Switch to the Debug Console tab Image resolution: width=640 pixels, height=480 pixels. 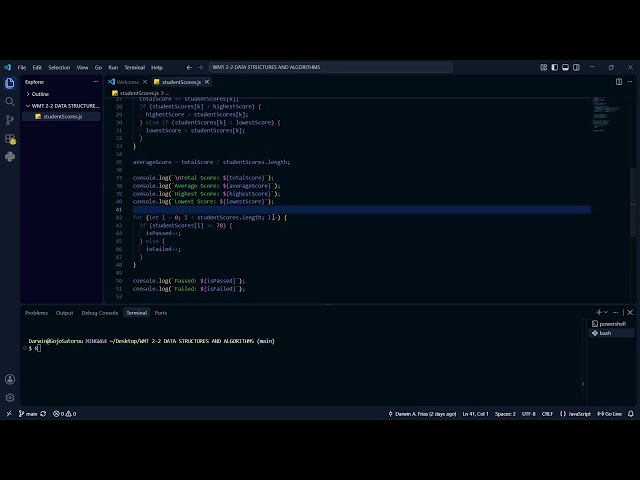pyautogui.click(x=100, y=313)
